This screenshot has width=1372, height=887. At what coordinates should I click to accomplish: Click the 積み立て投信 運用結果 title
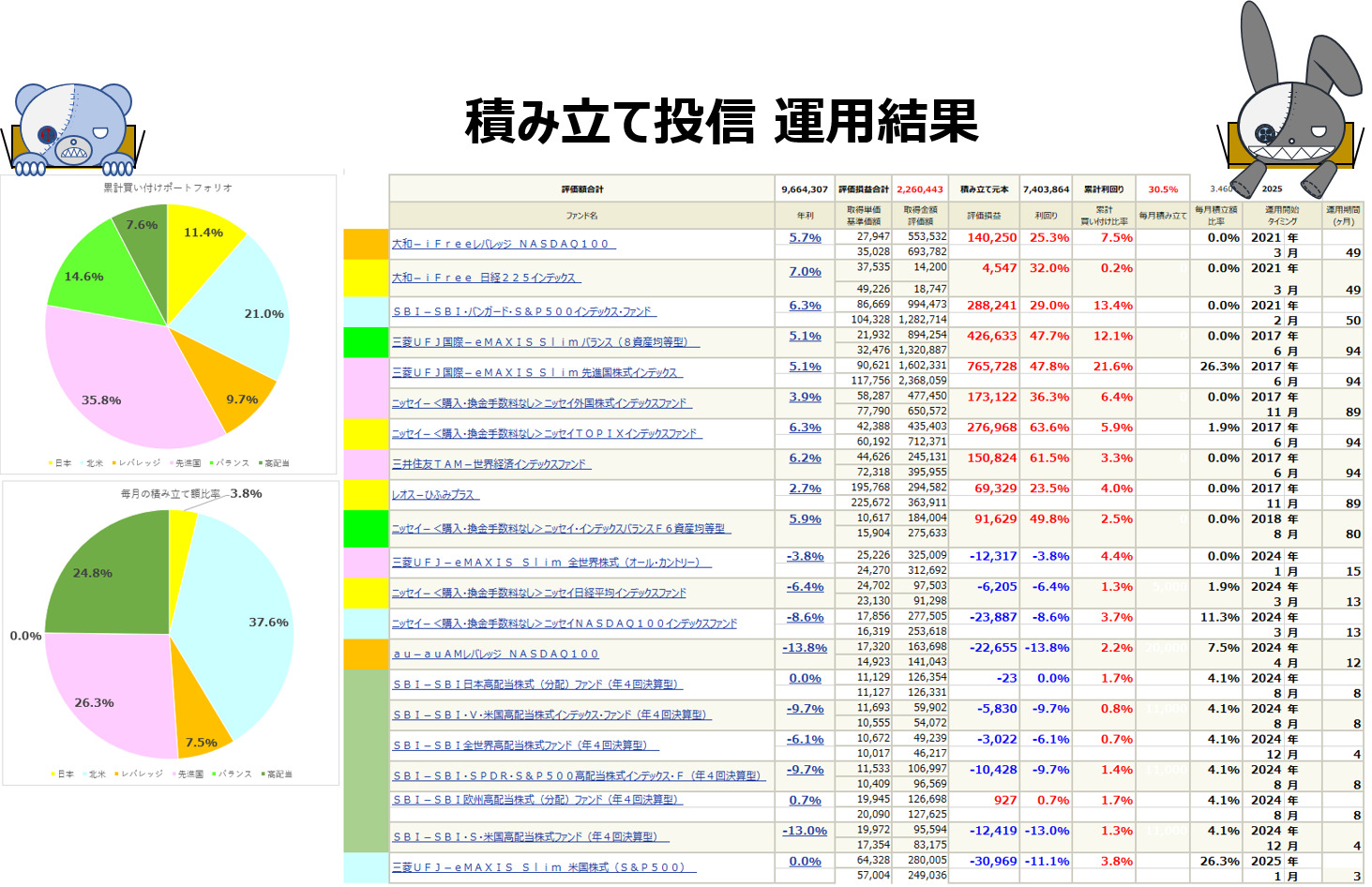tap(721, 122)
